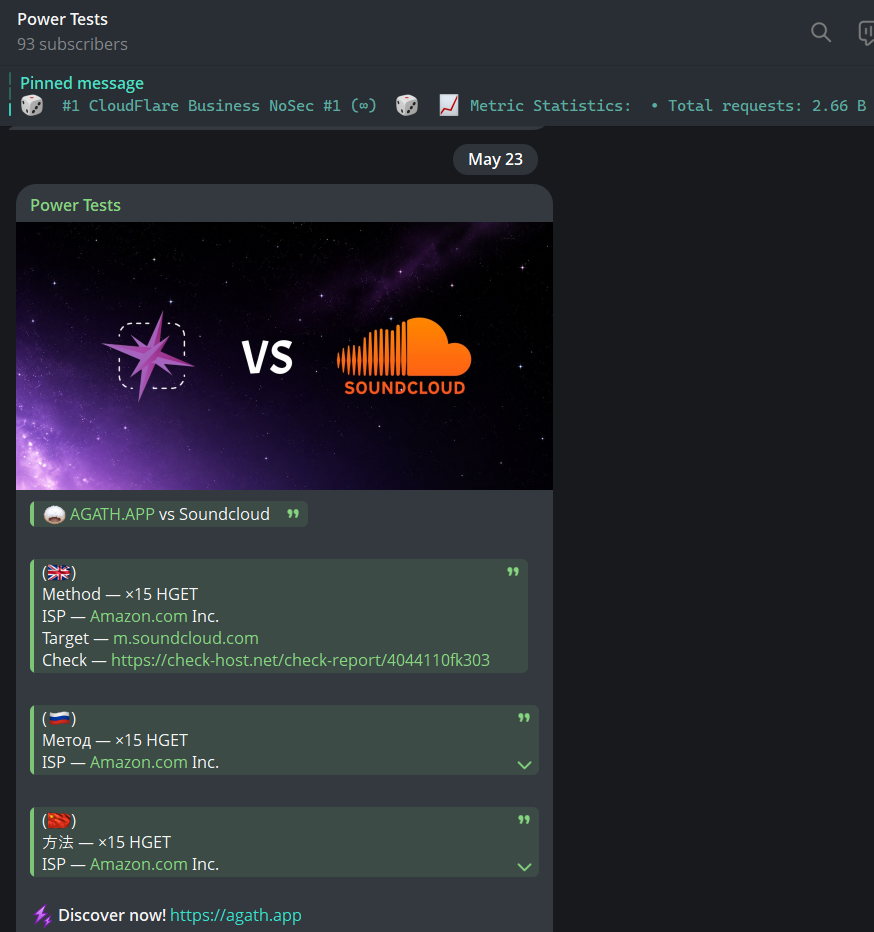Click the quote icon in Russian flag block
Image resolution: width=874 pixels, height=932 pixels.
524,718
